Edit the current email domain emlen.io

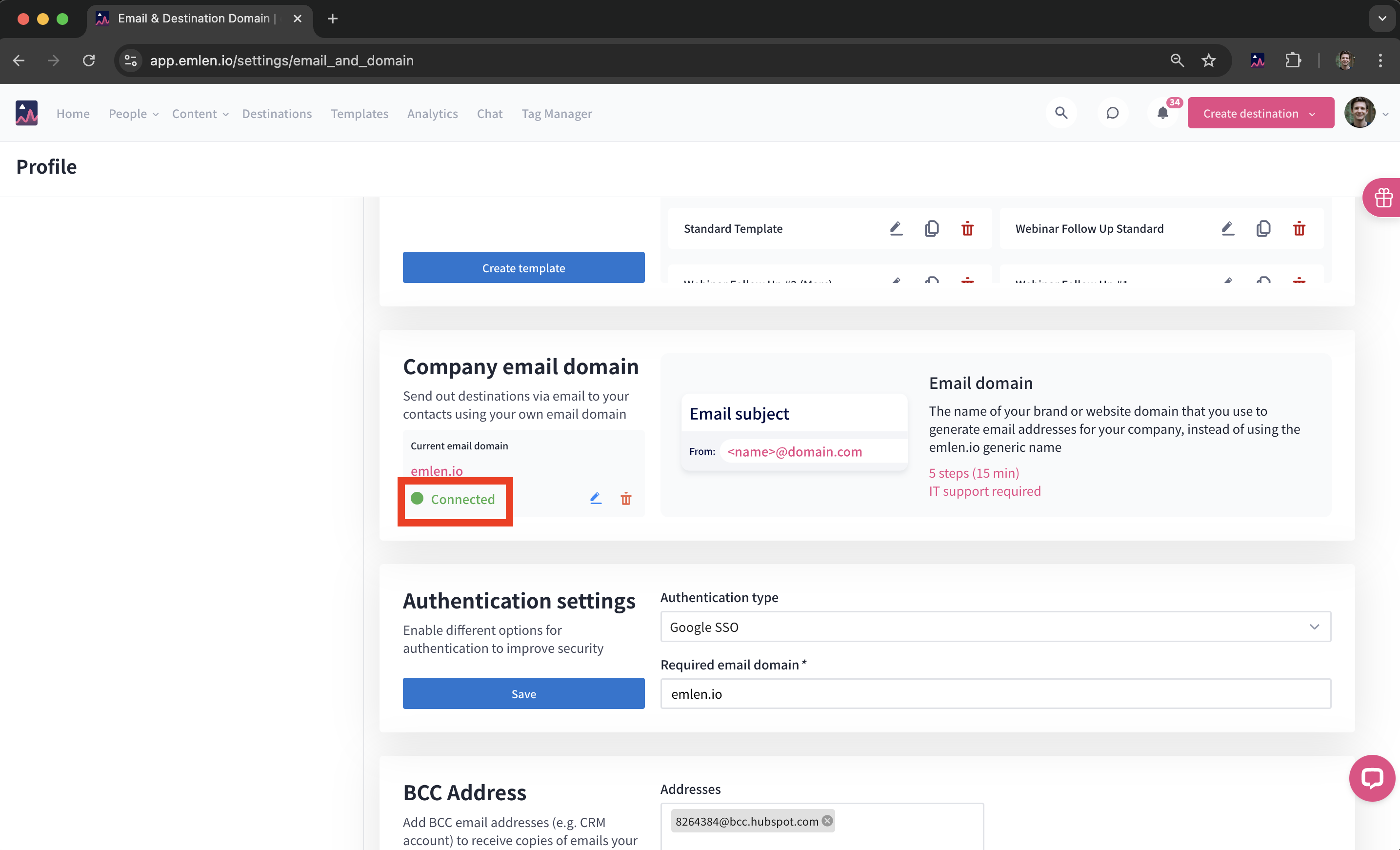pyautogui.click(x=595, y=498)
